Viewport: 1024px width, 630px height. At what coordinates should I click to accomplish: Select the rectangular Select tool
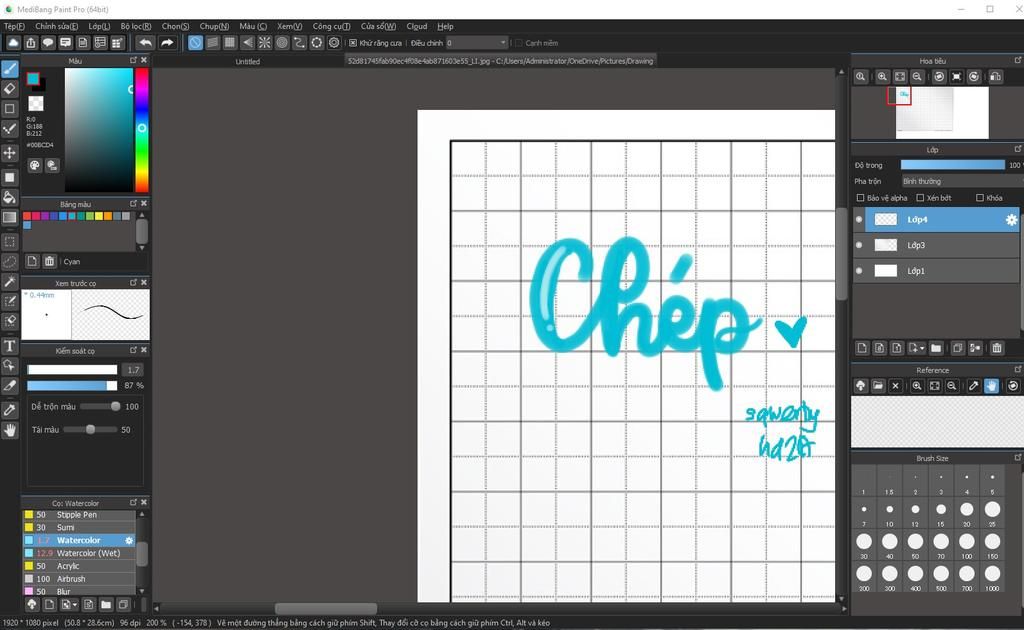click(x=10, y=242)
